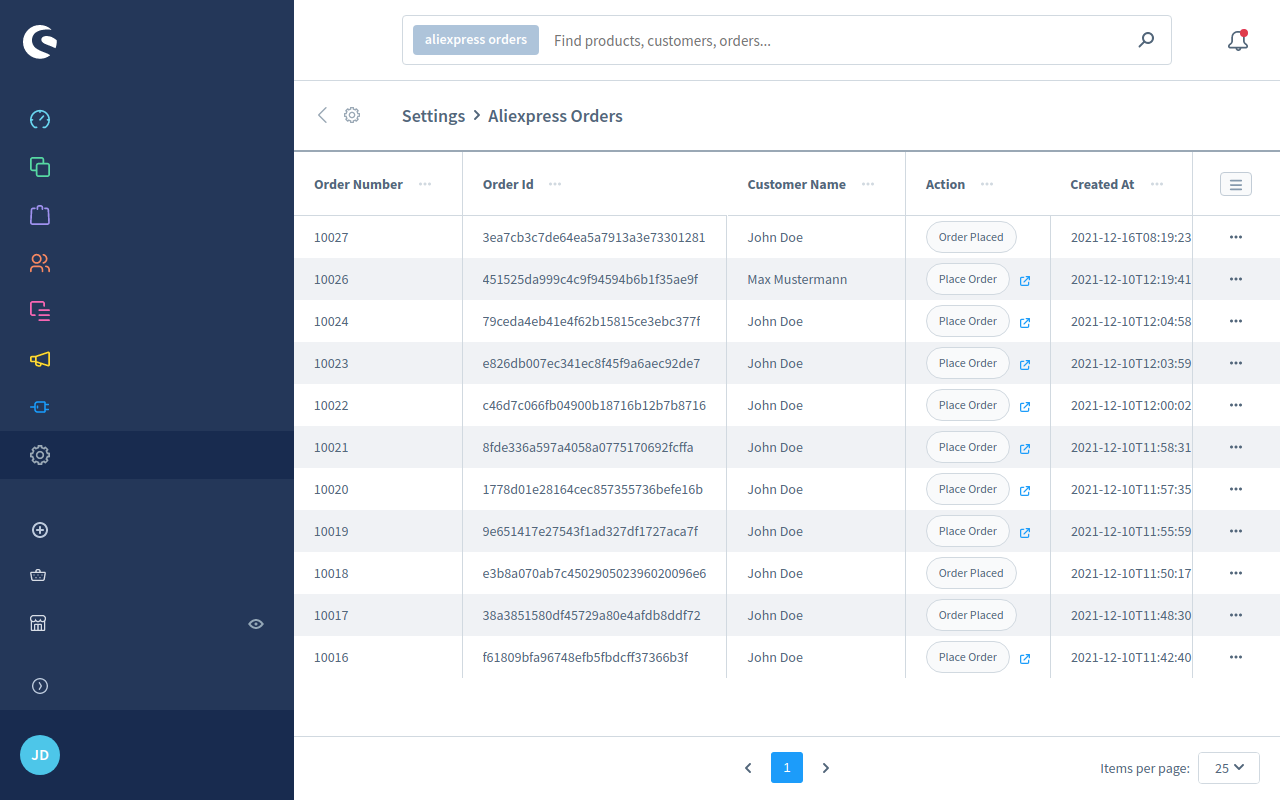This screenshot has height=800, width=1280.
Task: Click Settings in the breadcrumb
Action: tap(433, 116)
